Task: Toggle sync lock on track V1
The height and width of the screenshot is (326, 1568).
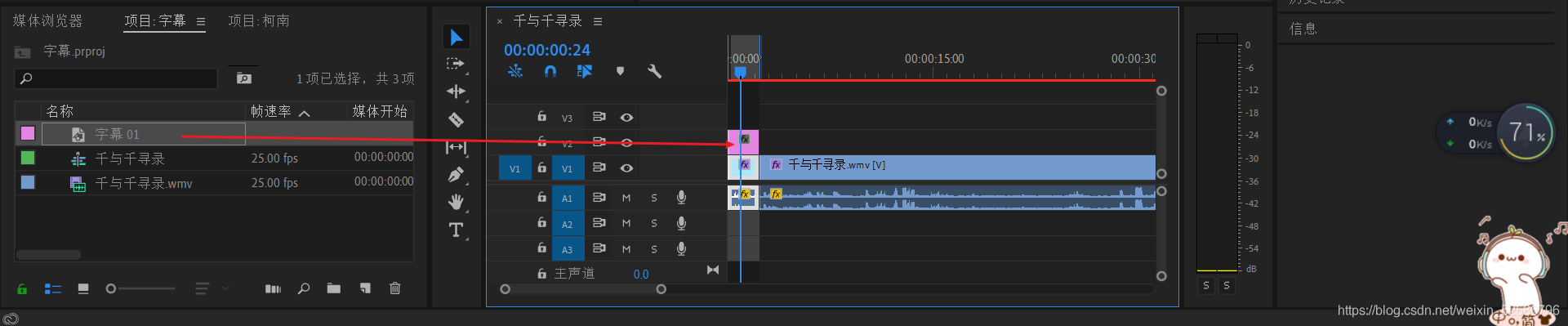Action: 599,167
